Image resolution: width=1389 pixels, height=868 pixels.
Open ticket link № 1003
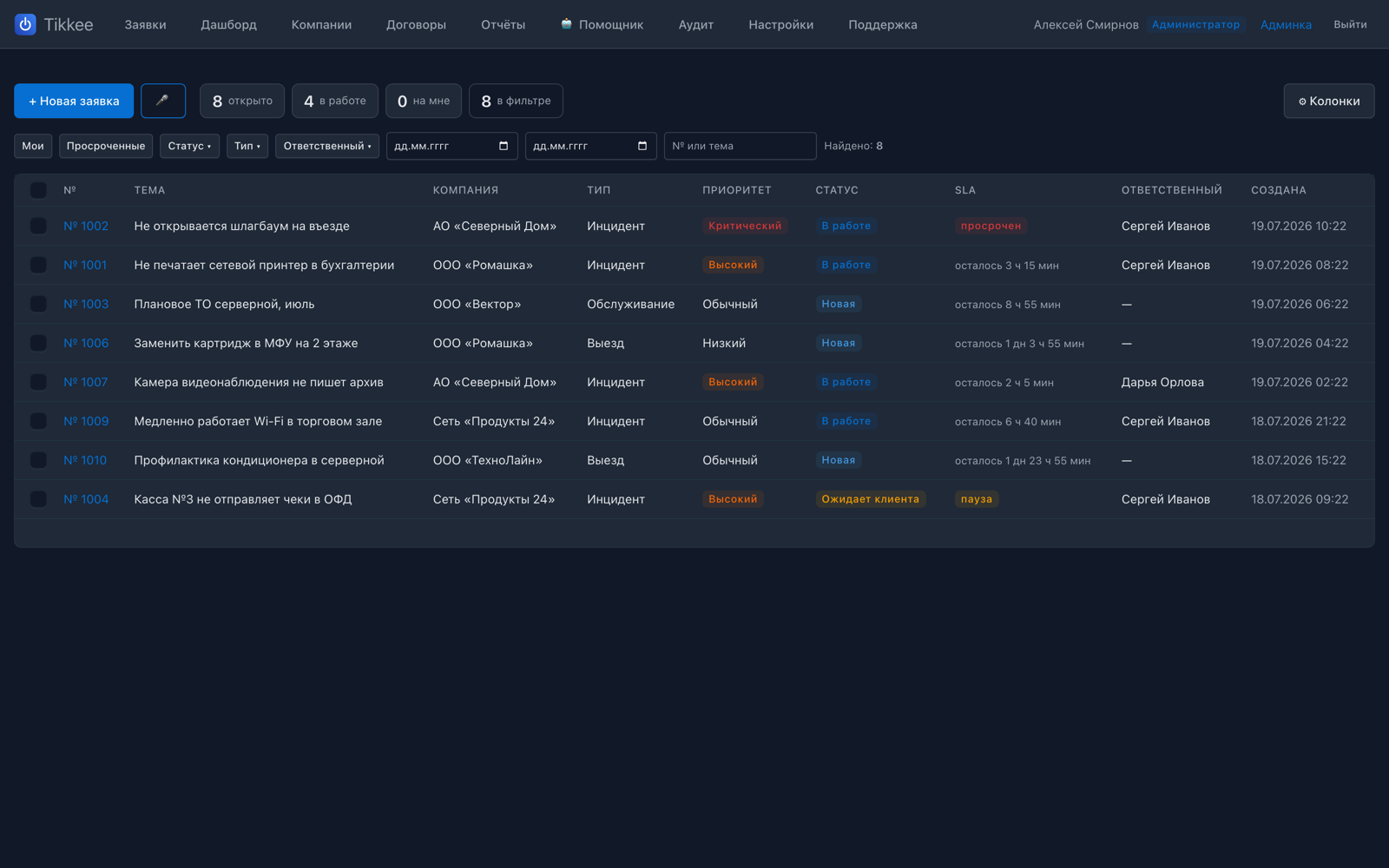coord(86,304)
